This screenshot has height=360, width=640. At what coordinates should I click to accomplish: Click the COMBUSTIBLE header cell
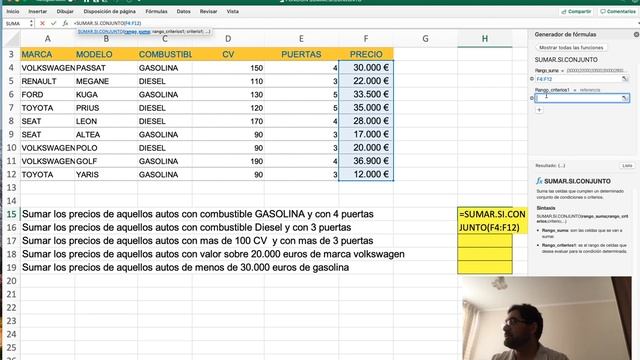tap(164, 54)
